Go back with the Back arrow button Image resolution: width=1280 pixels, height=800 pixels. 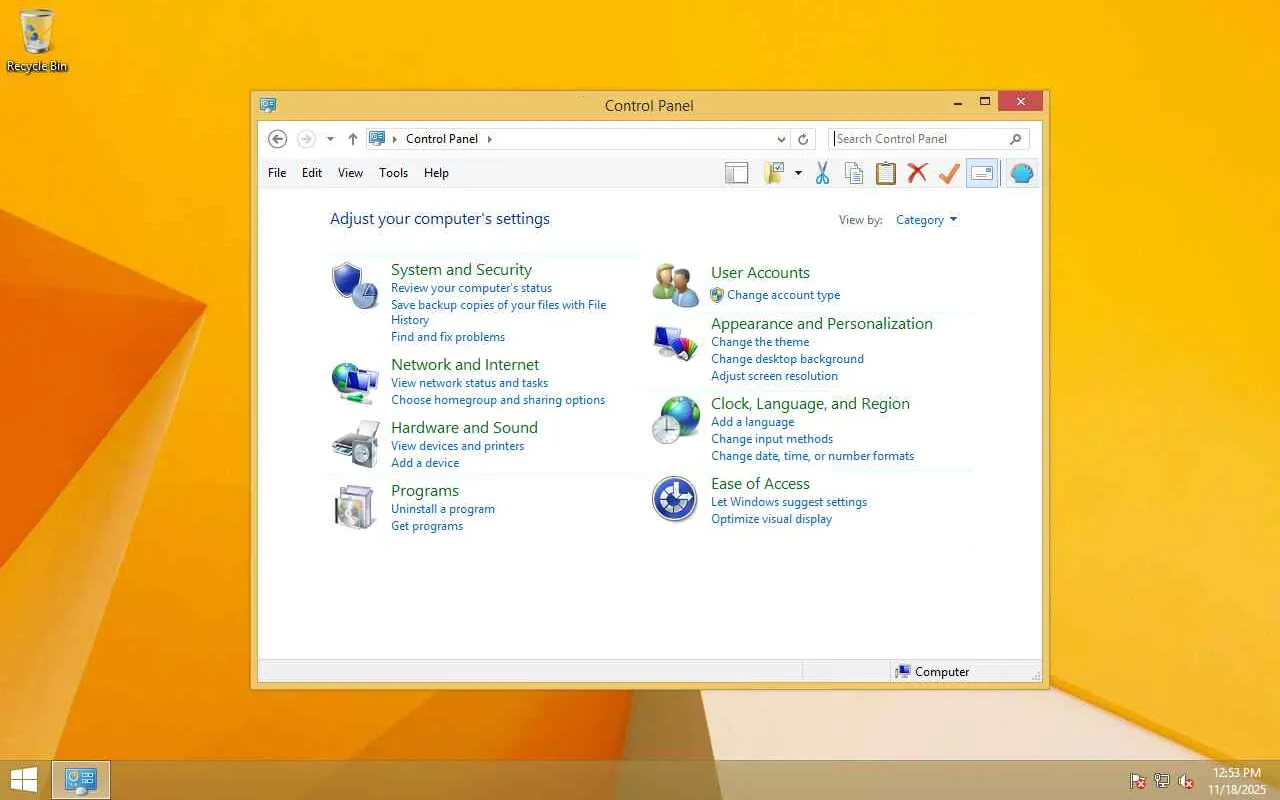pos(278,139)
